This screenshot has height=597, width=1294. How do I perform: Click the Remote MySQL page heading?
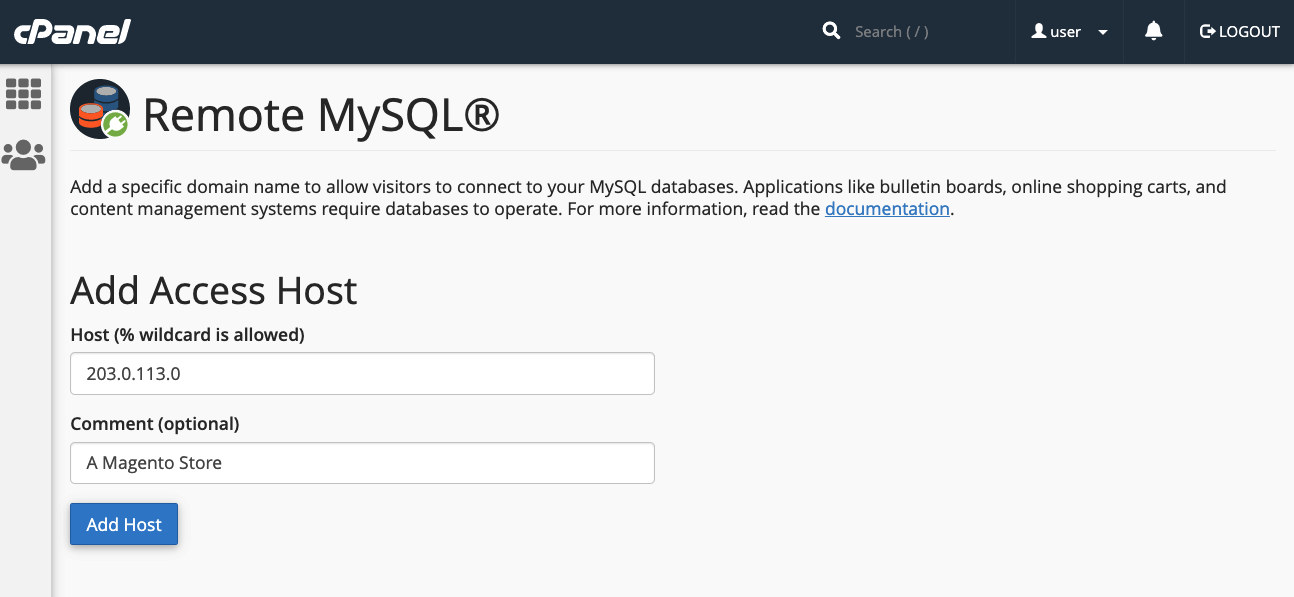(322, 115)
